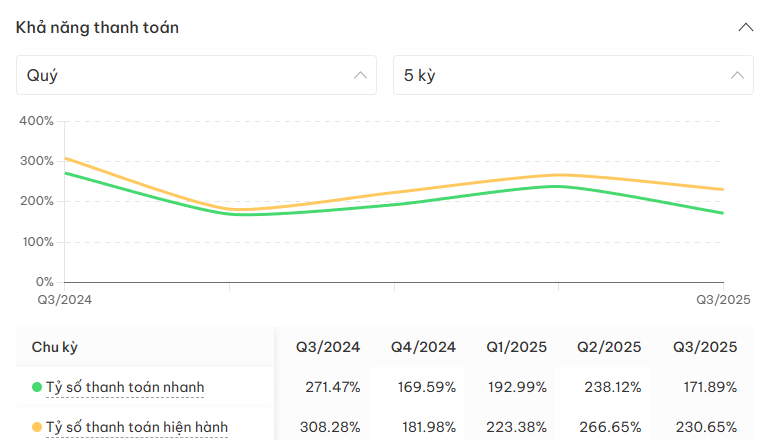Viewport: 768px width, 440px height.
Task: Click the Q4/2024 column header
Action: (423, 347)
